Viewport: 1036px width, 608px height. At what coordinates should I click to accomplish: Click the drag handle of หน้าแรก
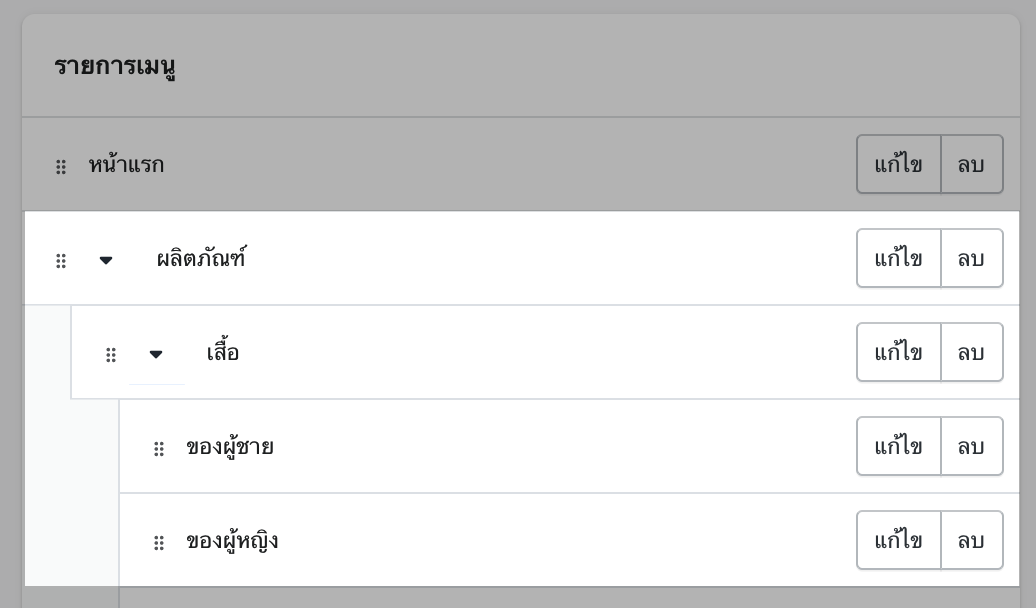pyautogui.click(x=61, y=166)
